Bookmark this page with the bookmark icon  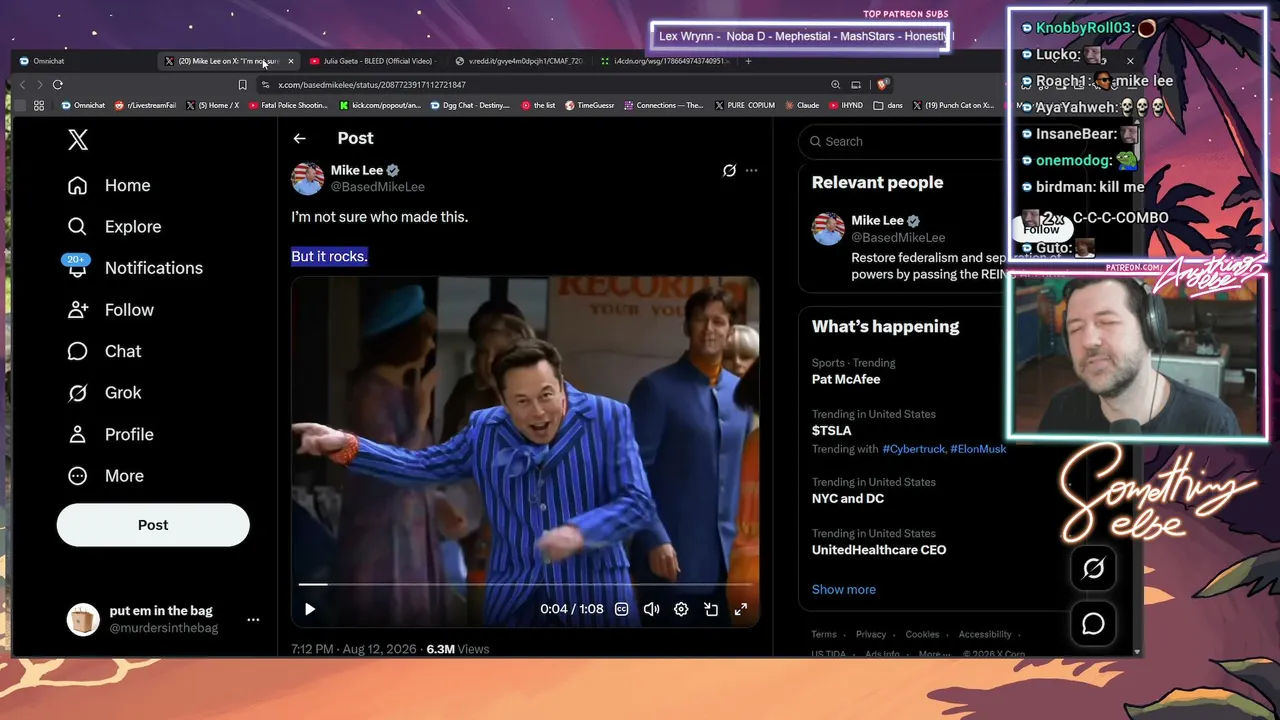click(x=242, y=85)
